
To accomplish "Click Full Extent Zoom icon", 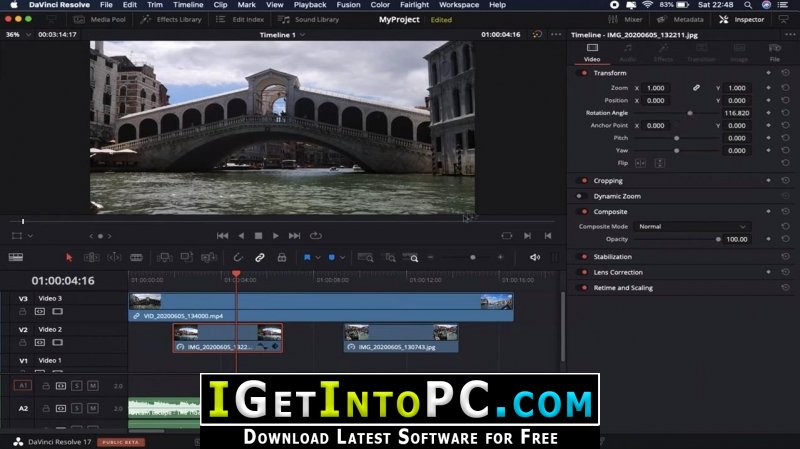I will tap(365, 258).
